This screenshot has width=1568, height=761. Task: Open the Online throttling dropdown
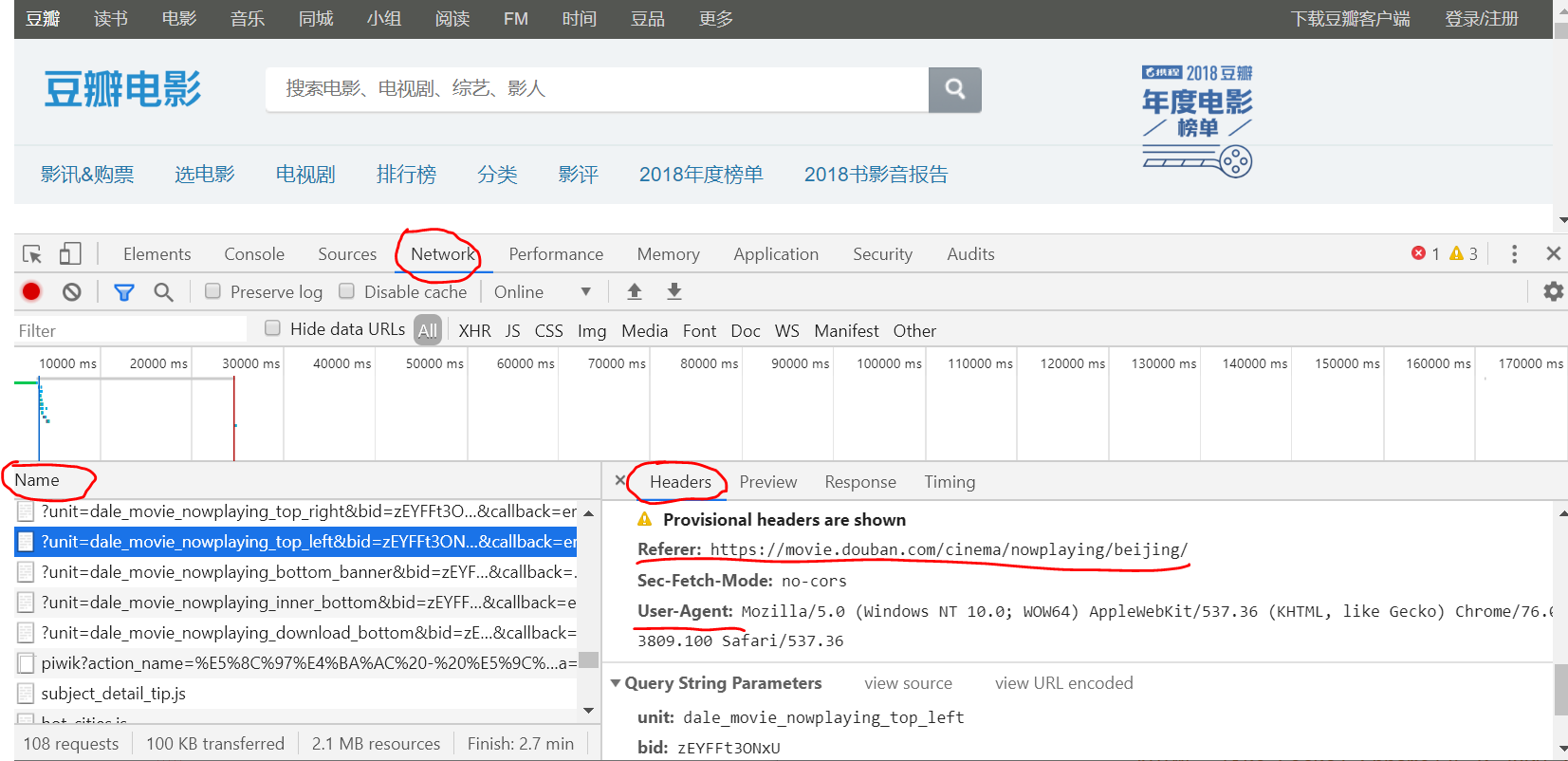[542, 292]
